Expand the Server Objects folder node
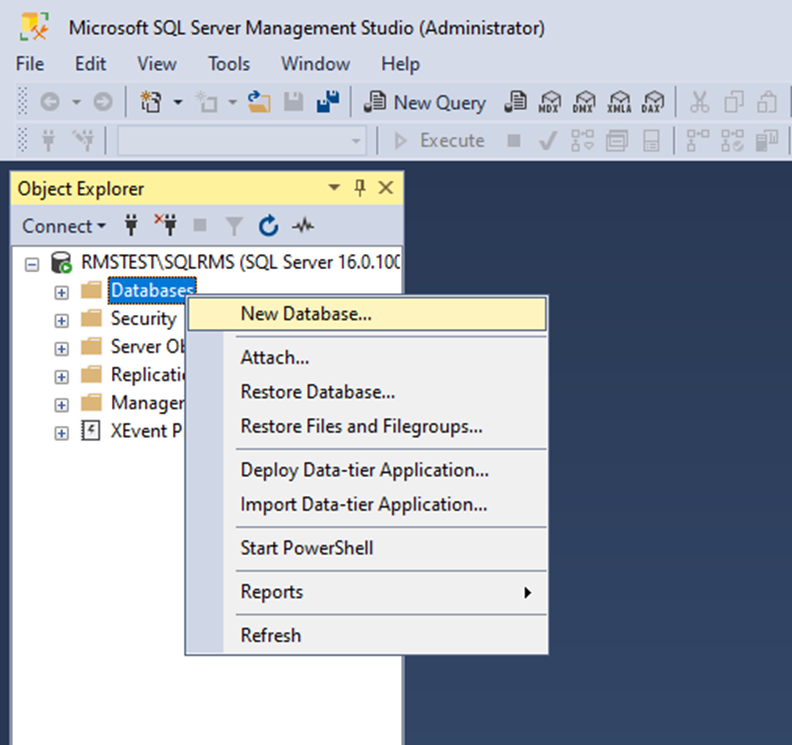The image size is (792, 745). tap(62, 349)
